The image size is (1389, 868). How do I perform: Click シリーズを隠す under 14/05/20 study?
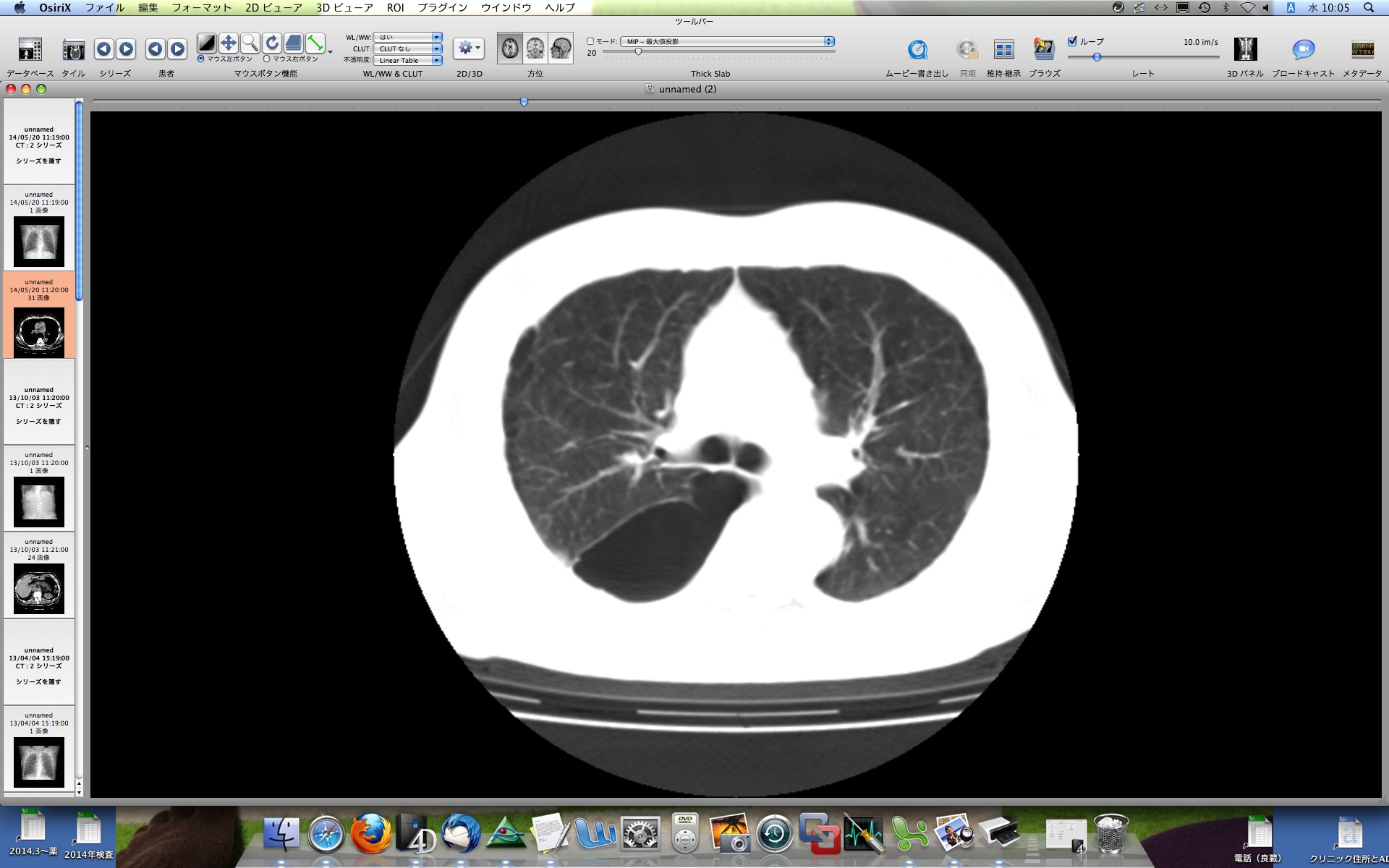click(39, 161)
